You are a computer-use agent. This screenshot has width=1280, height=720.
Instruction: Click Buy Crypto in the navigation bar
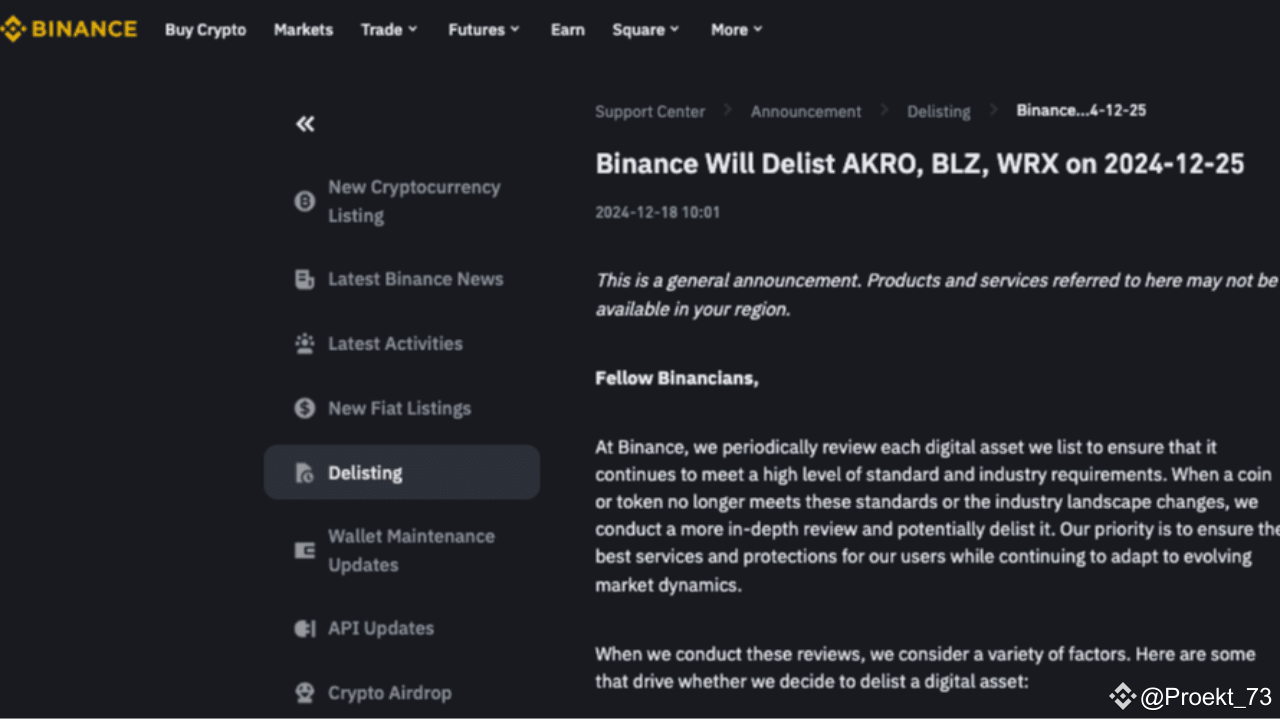205,29
